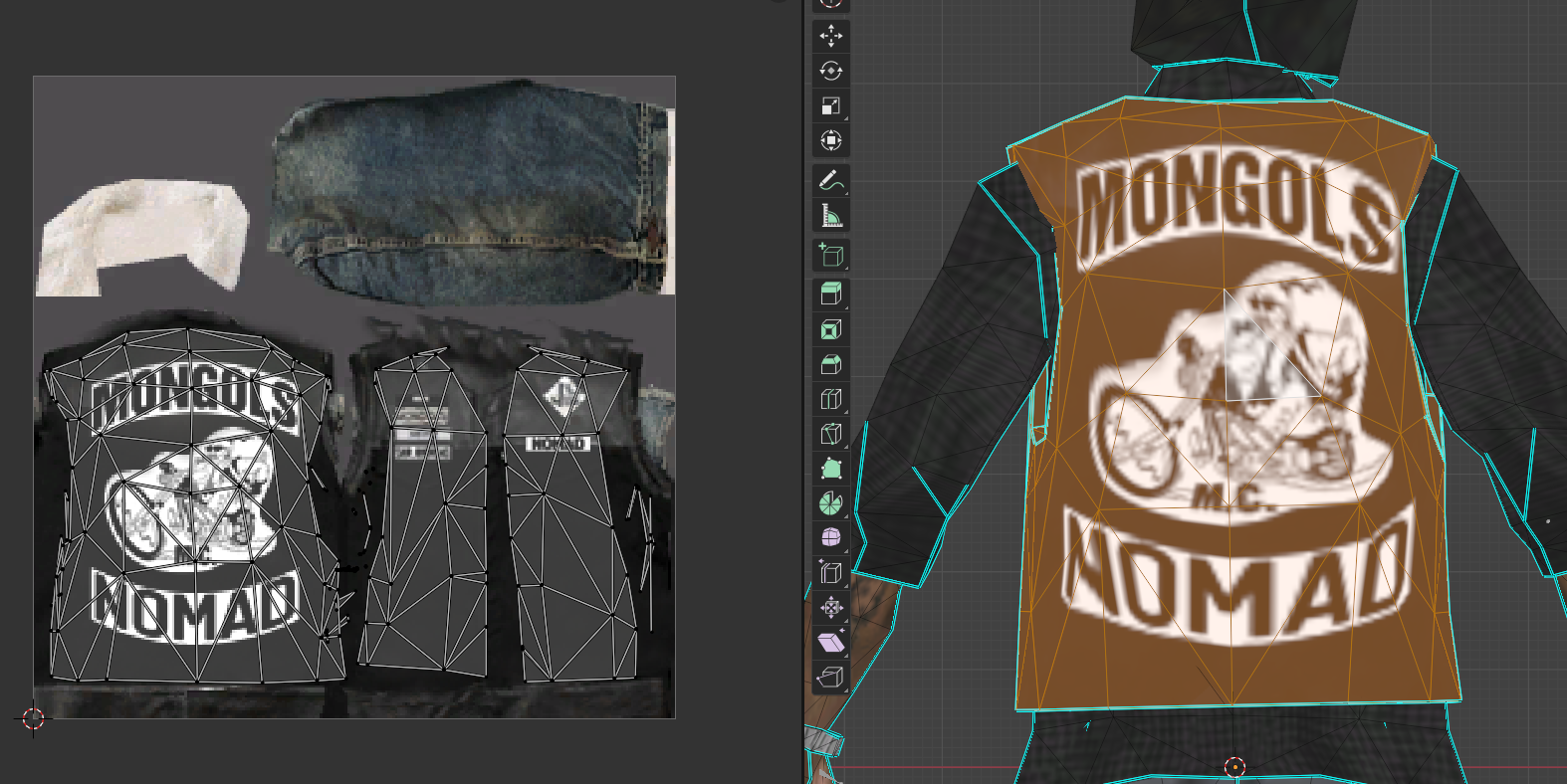Select the Move tool
This screenshot has height=784, width=1567.
pos(831,36)
